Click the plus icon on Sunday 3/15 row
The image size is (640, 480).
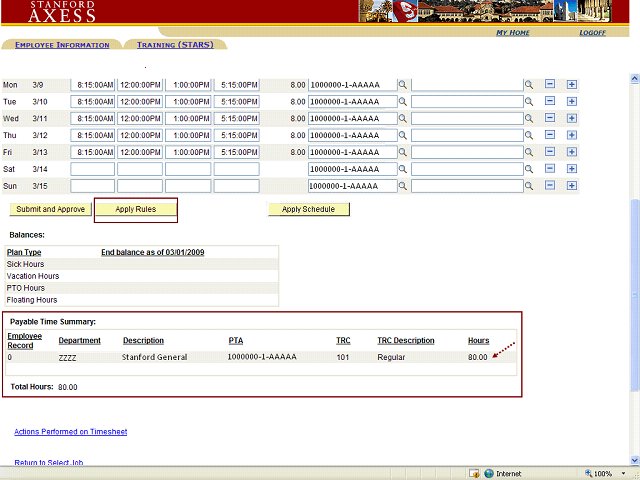572,186
